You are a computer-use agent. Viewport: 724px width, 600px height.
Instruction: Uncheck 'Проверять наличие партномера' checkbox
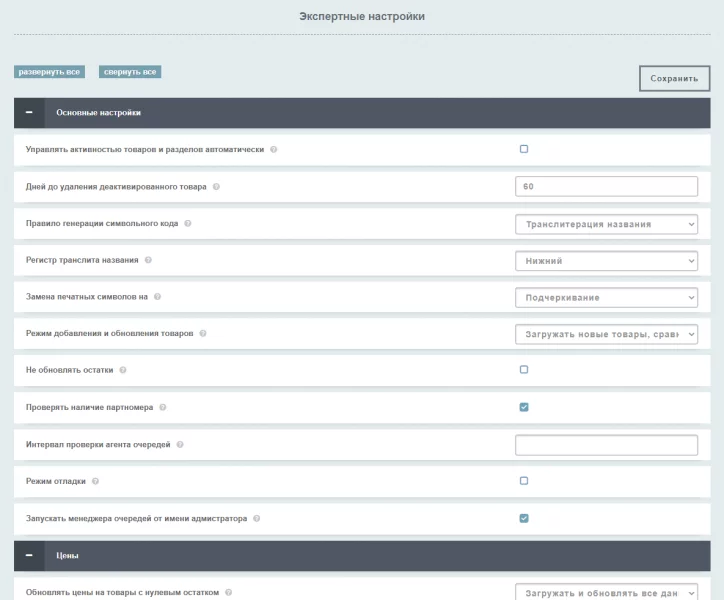[524, 407]
